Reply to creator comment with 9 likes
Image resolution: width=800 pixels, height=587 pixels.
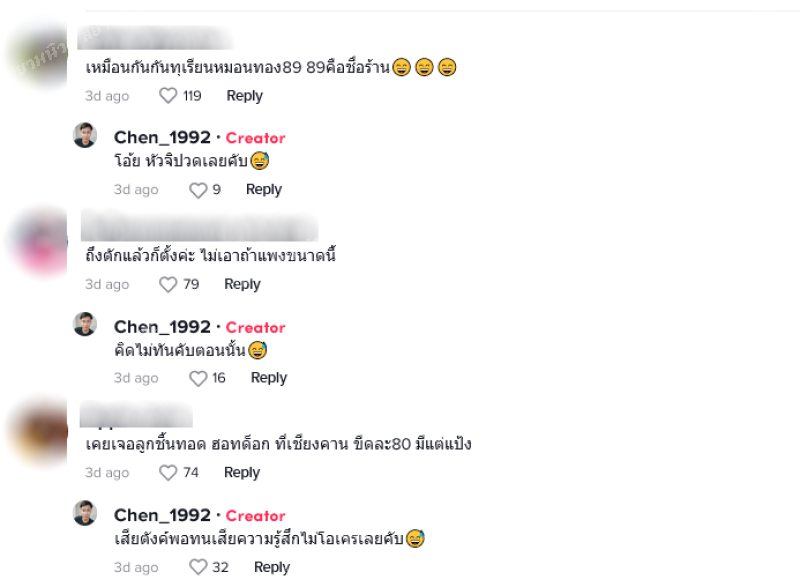[264, 189]
